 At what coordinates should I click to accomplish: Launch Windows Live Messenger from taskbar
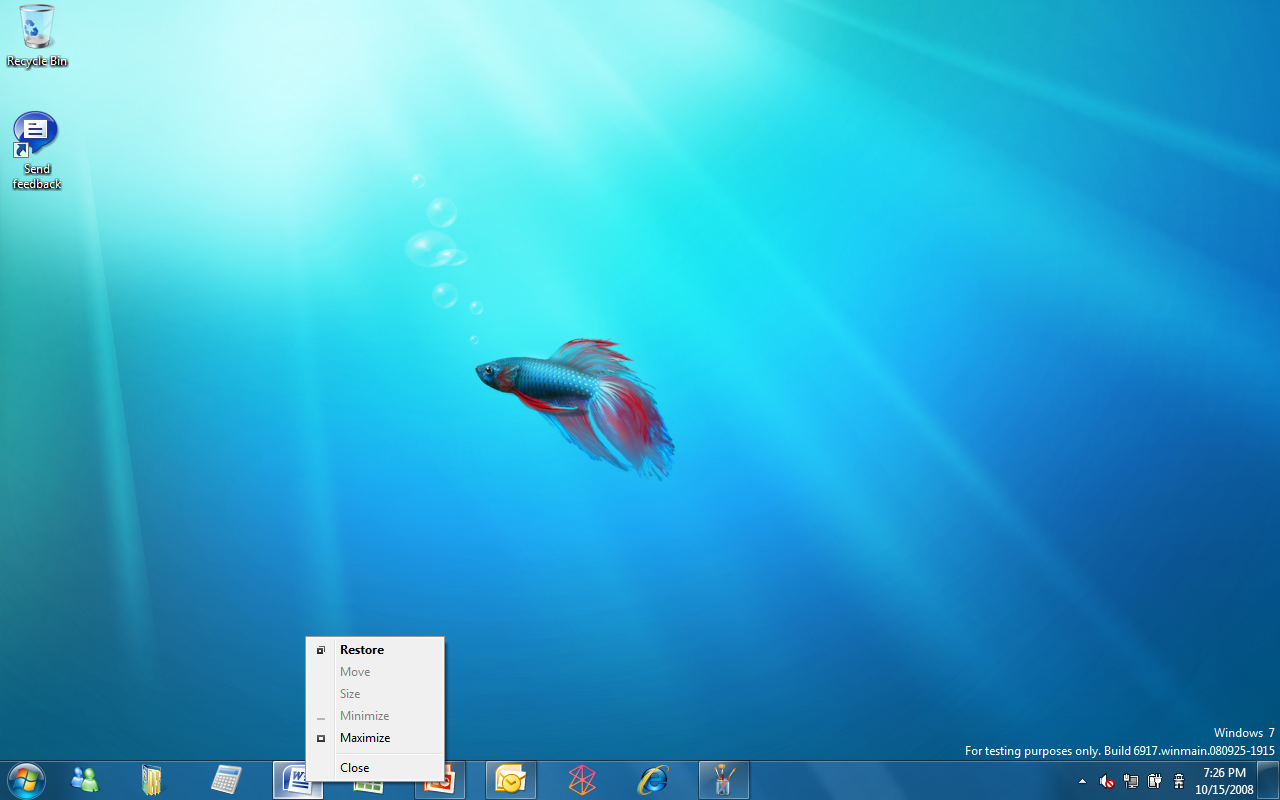(x=85, y=779)
